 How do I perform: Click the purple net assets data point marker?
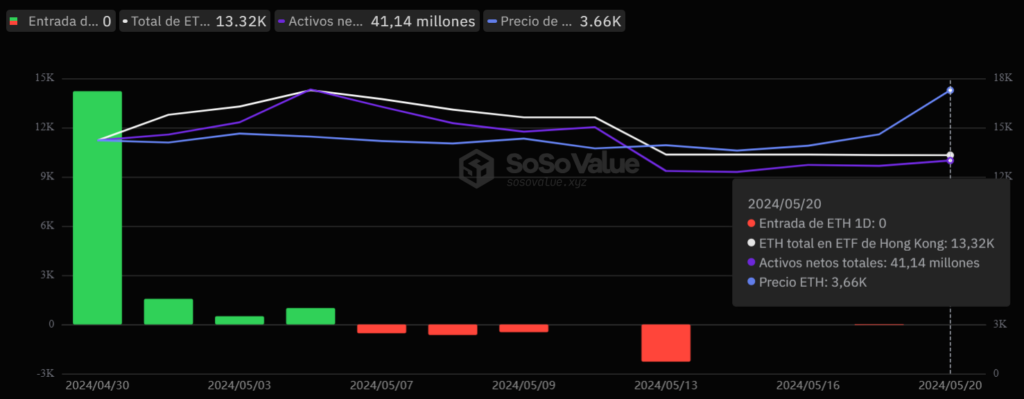[950, 161]
